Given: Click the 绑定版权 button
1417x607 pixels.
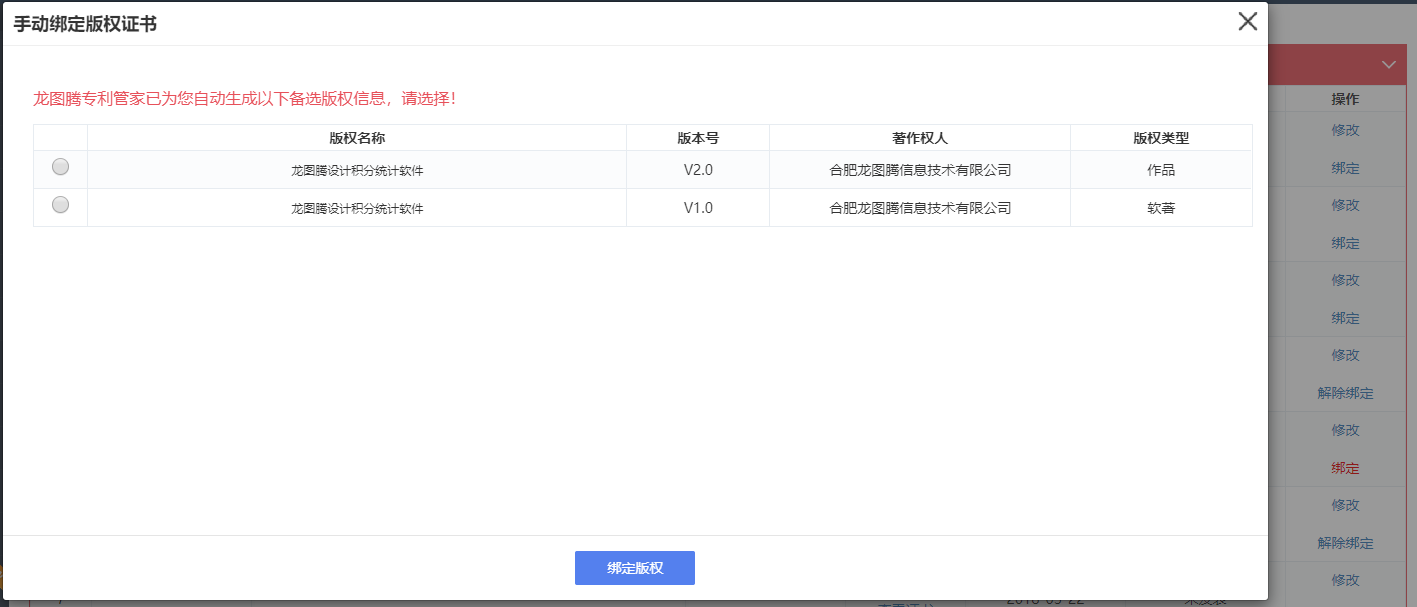Looking at the screenshot, I should tap(634, 568).
